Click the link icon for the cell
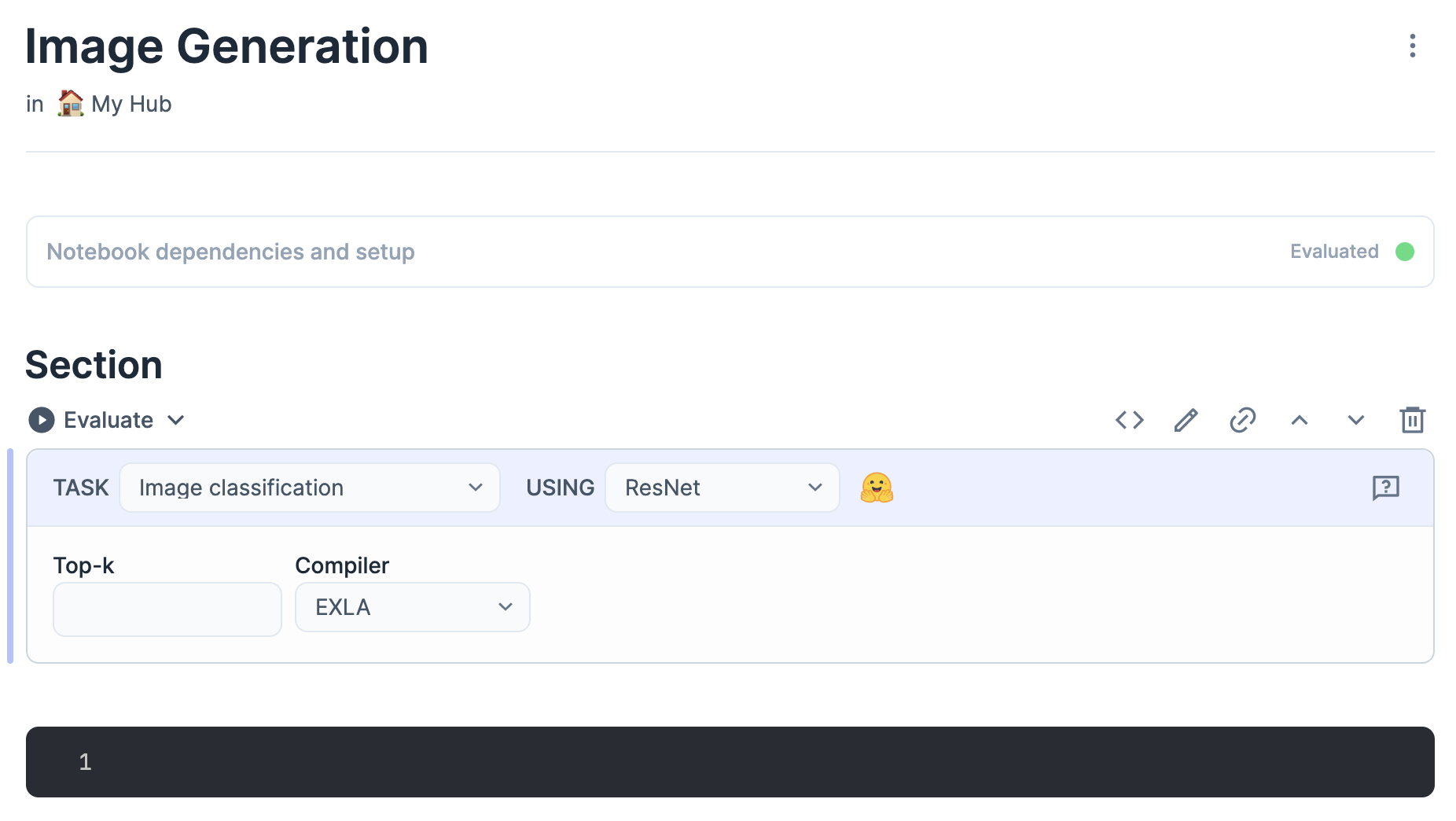 point(1242,420)
